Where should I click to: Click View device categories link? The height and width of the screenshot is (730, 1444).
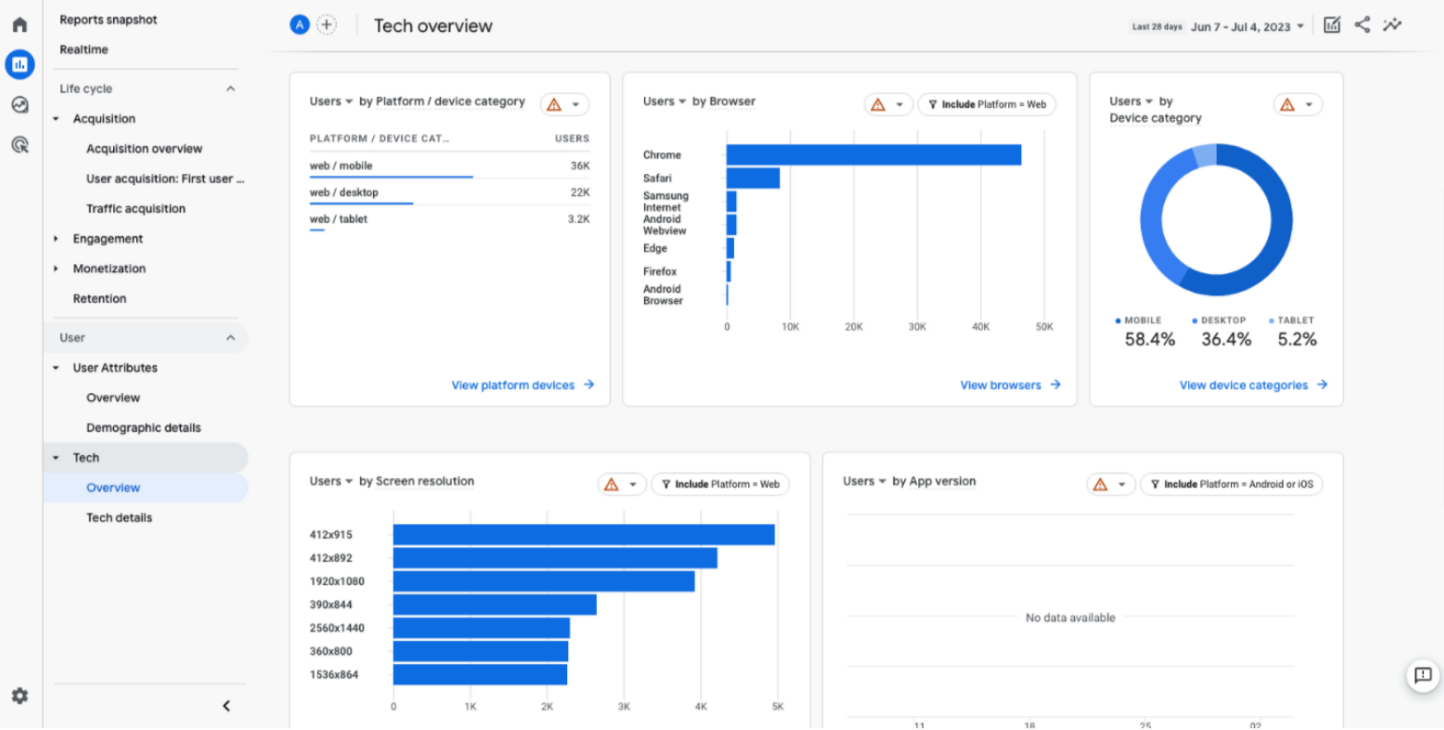click(x=1253, y=385)
